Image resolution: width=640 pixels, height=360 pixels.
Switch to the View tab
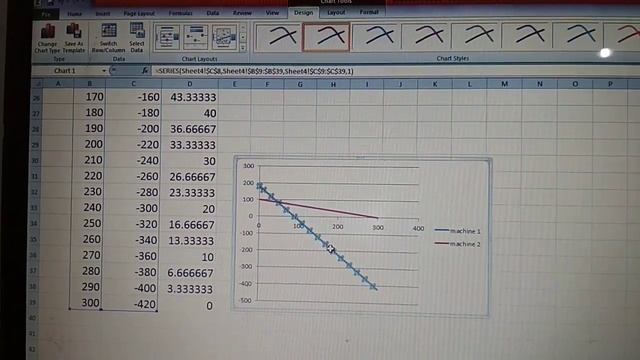pos(272,13)
